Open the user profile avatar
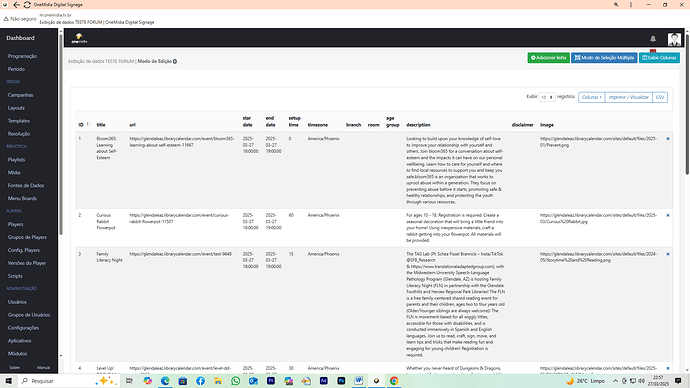Image resolution: width=690 pixels, height=388 pixels. tap(674, 39)
